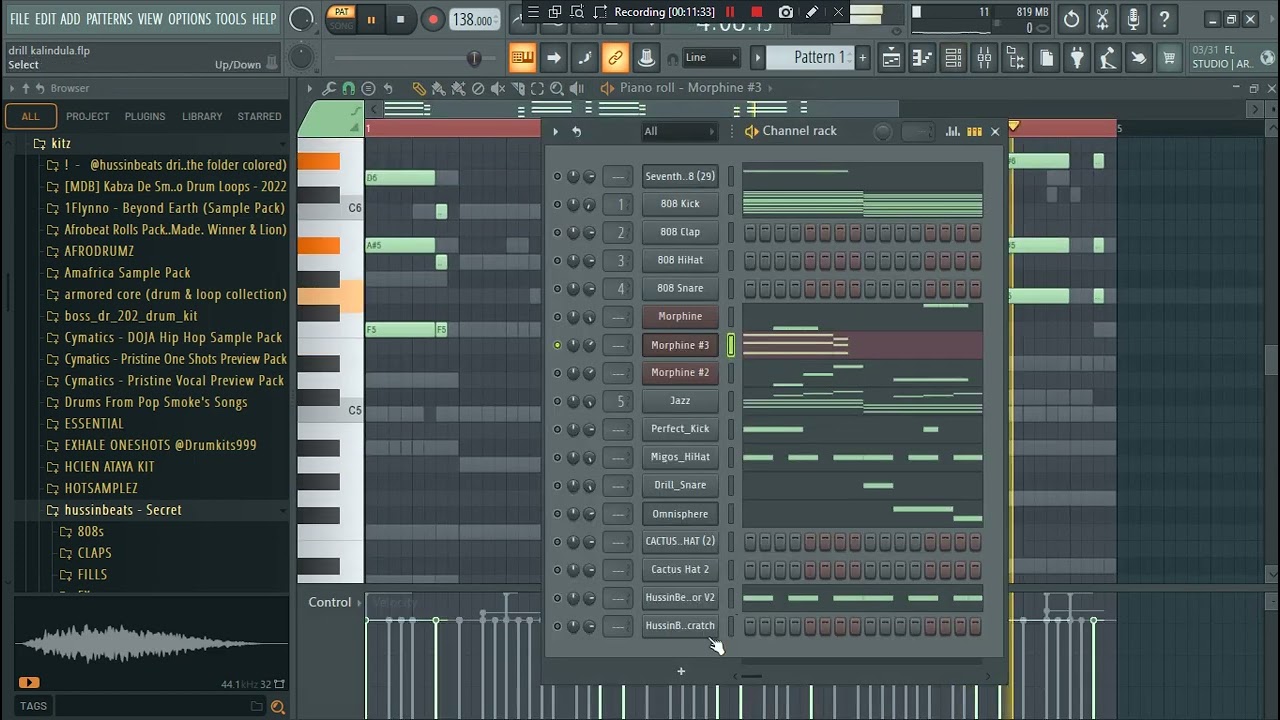Select the Morphine #2 channel selector LED
The height and width of the screenshot is (720, 1280).
pos(731,373)
